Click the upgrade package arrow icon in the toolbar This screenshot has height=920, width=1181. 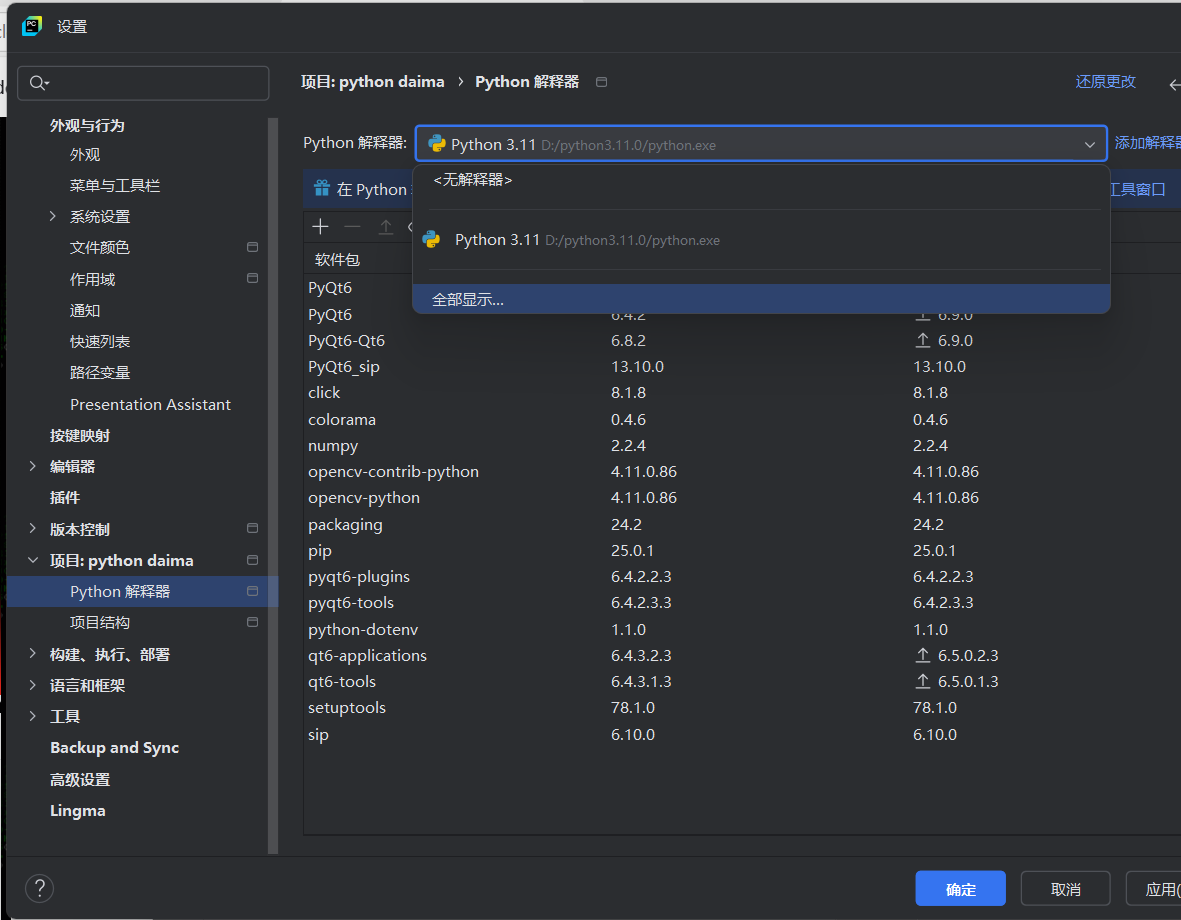coord(386,226)
